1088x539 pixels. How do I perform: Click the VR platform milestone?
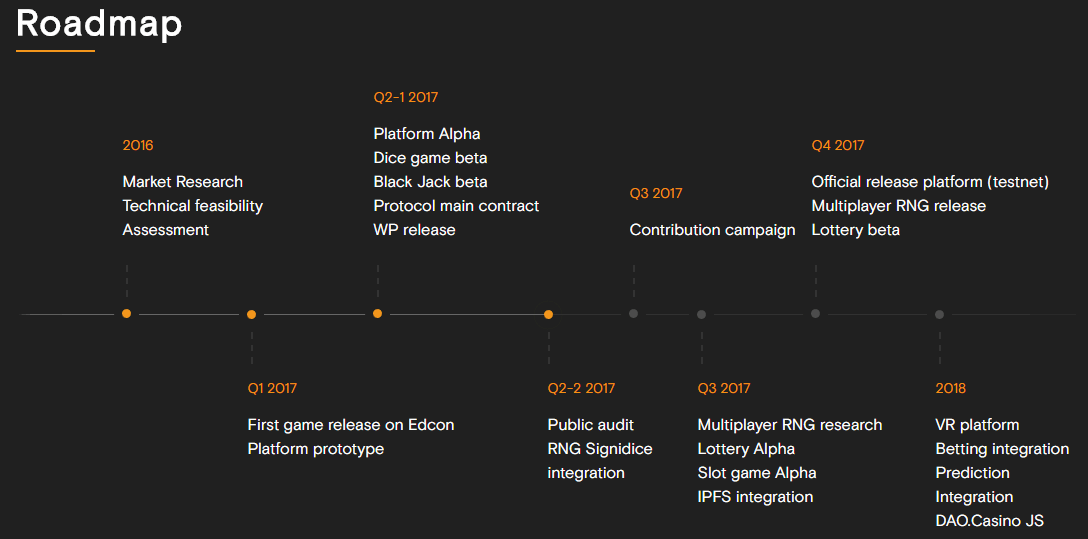click(977, 425)
